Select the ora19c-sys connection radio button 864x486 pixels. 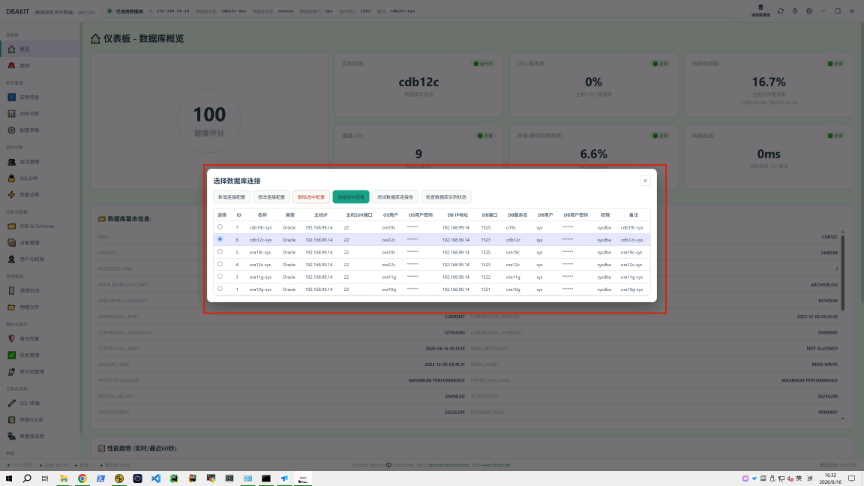220,252
